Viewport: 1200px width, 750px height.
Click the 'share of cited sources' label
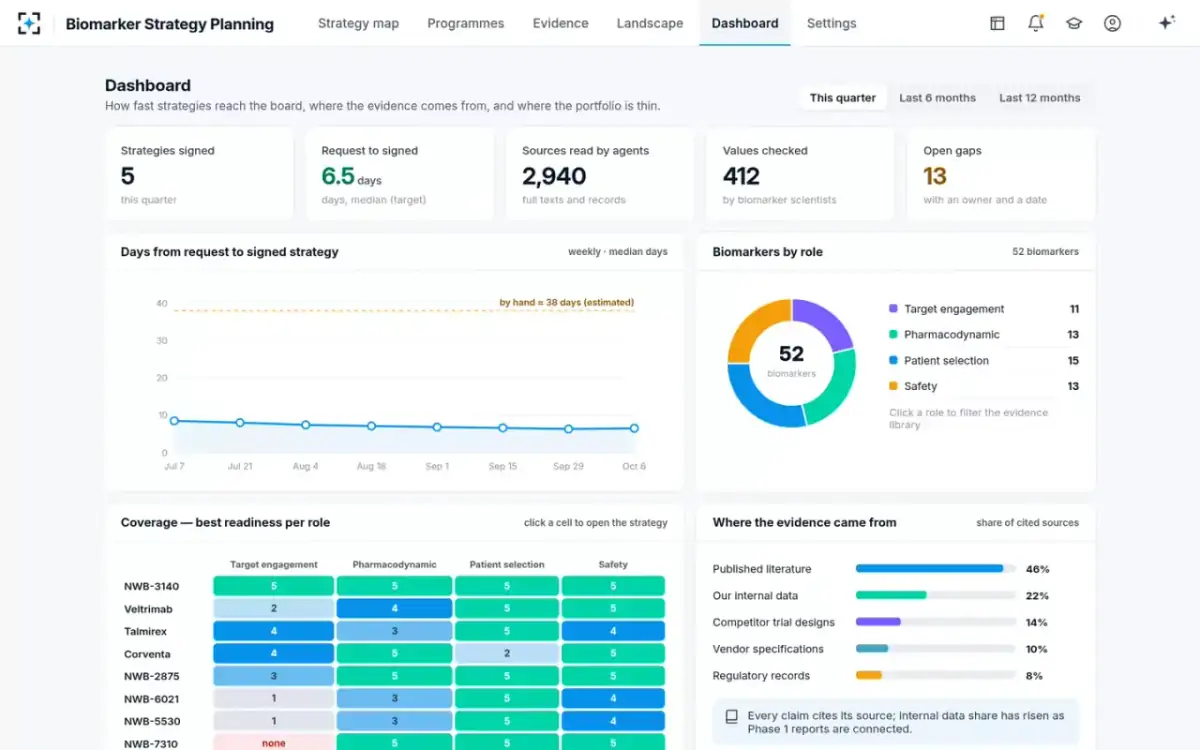(x=1027, y=523)
